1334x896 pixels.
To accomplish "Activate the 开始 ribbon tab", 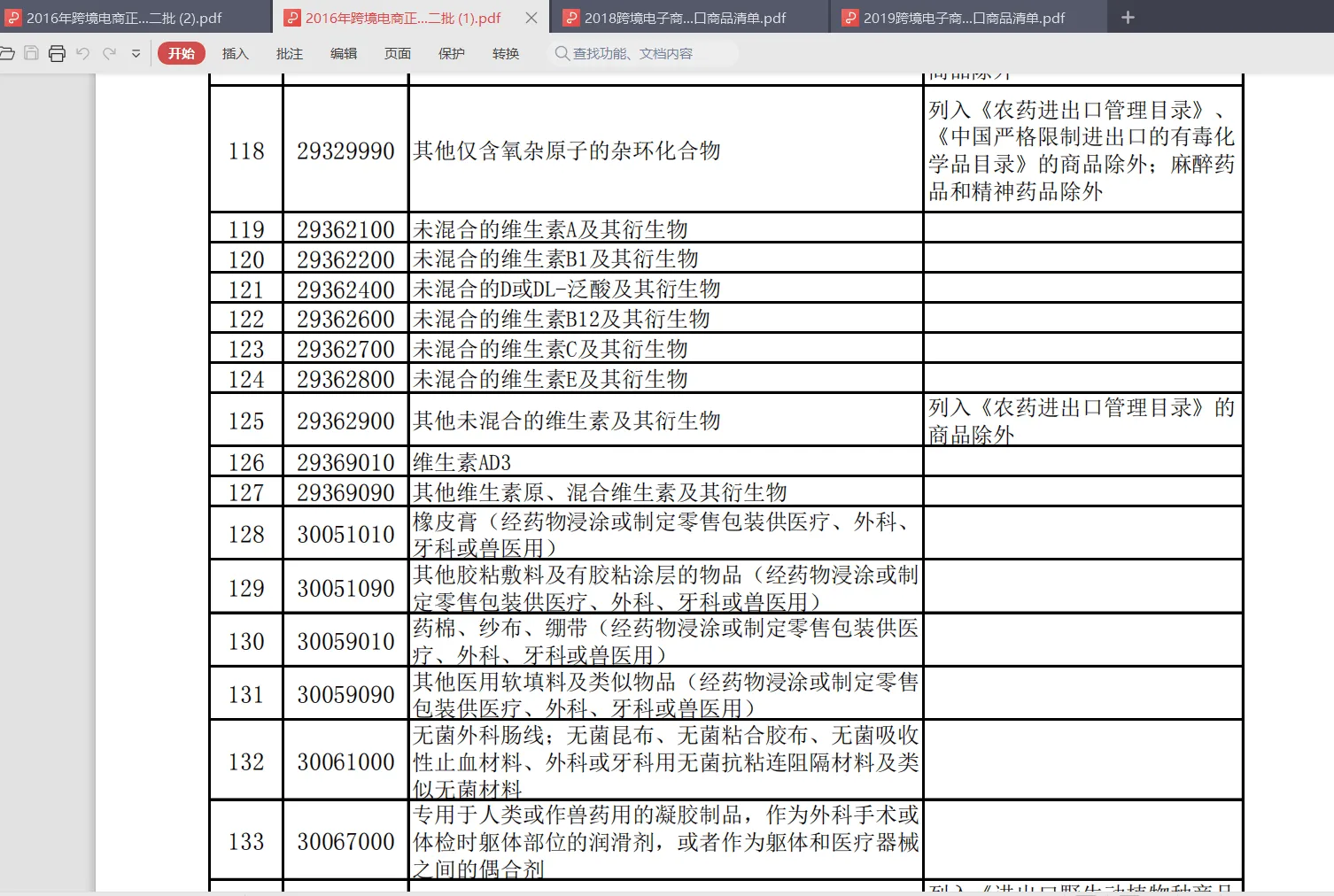I will tap(181, 53).
